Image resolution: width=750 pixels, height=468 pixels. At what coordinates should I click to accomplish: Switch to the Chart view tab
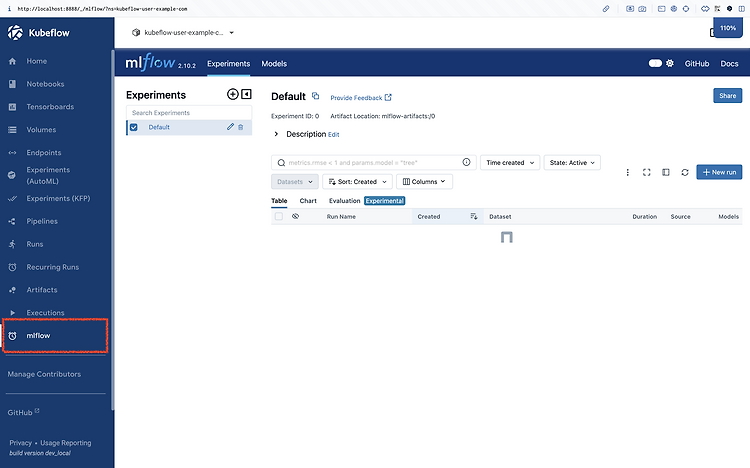point(308,201)
